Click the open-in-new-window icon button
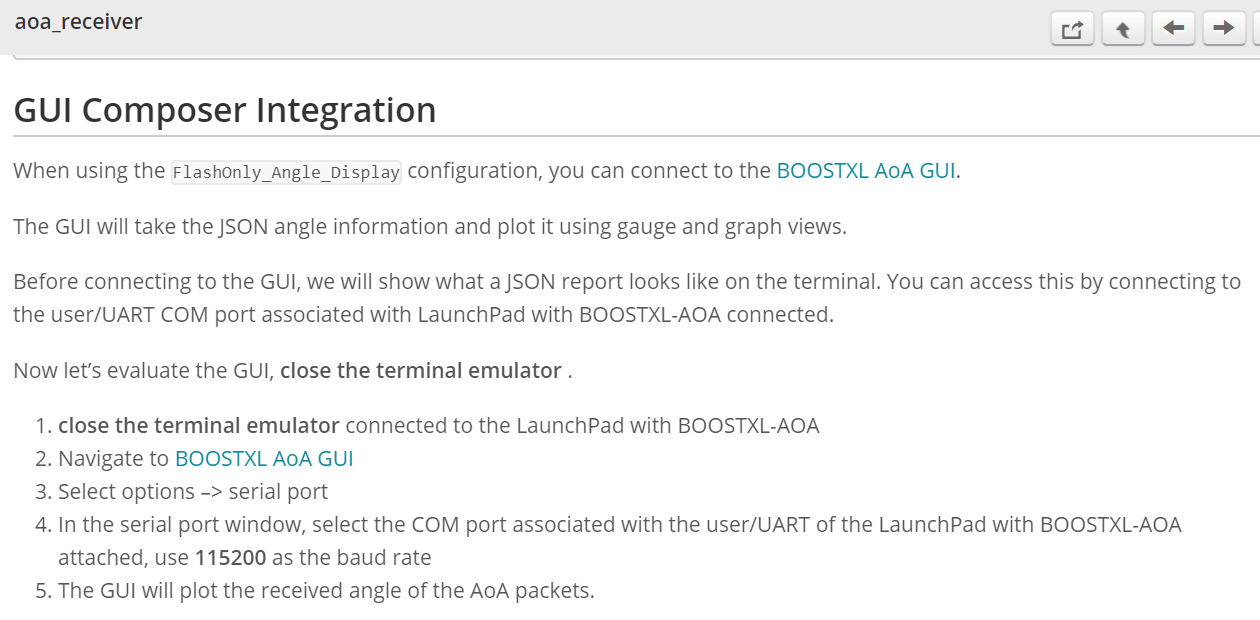Viewport: 1260px width, 620px height. pyautogui.click(x=1072, y=29)
